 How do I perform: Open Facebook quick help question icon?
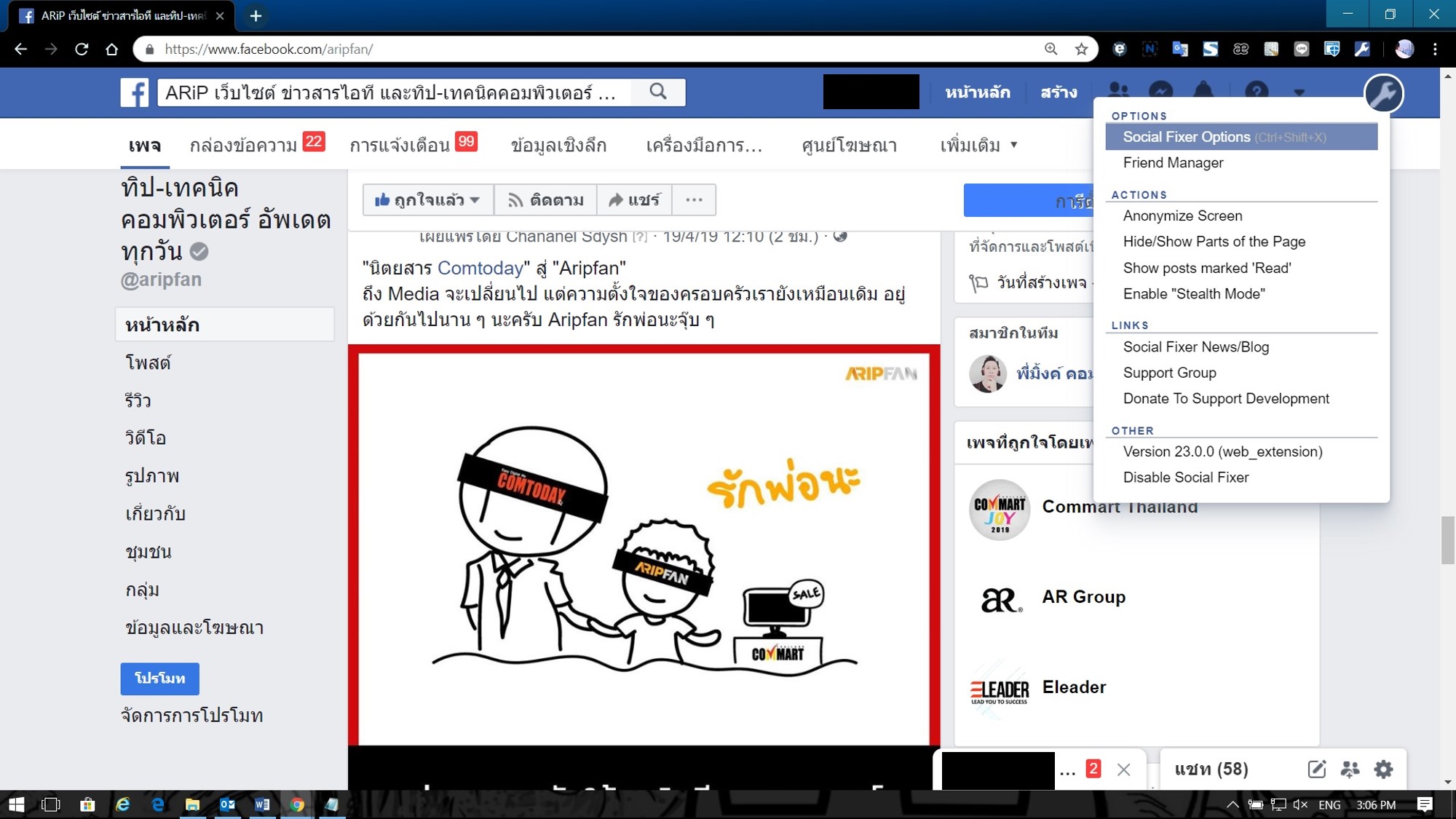point(1257,92)
